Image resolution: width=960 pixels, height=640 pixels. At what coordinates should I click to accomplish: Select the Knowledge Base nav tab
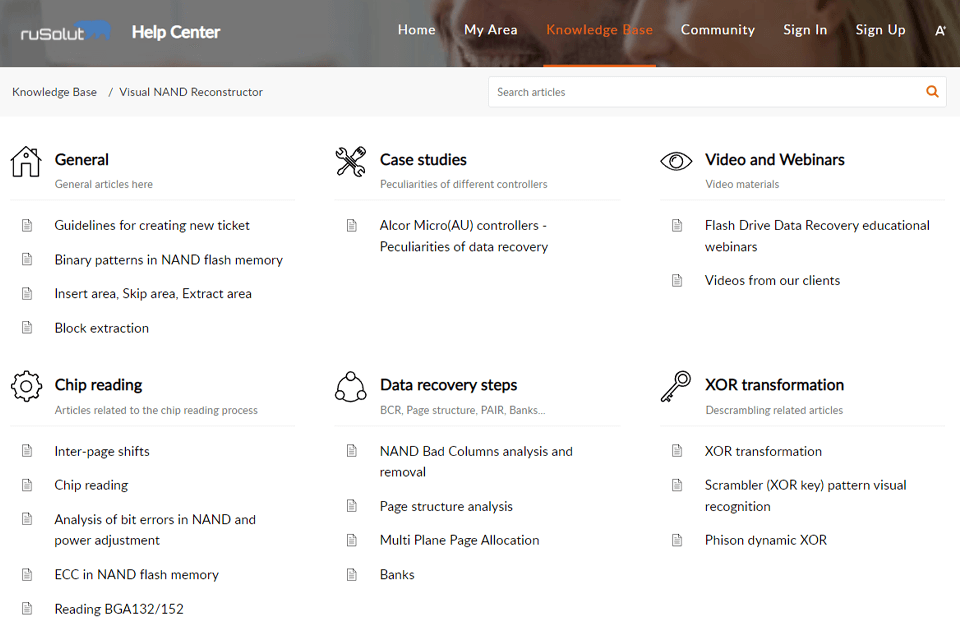[599, 30]
